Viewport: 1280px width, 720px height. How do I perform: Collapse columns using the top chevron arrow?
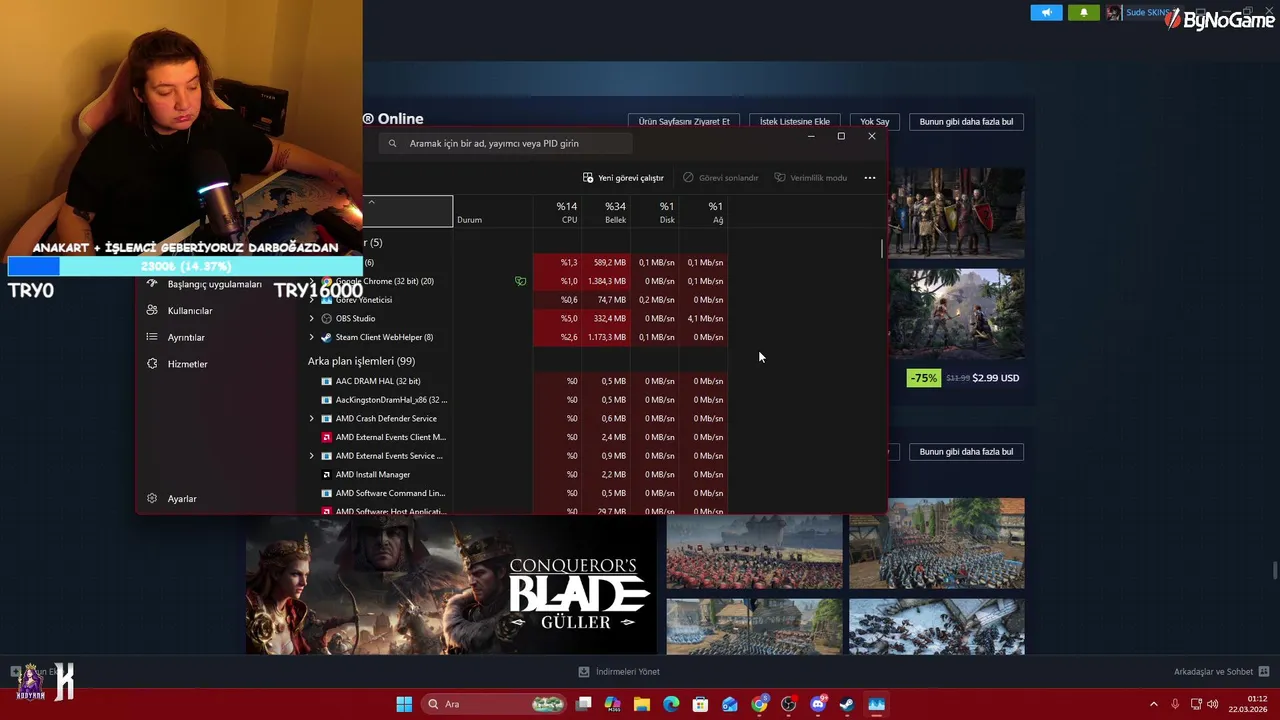click(371, 202)
